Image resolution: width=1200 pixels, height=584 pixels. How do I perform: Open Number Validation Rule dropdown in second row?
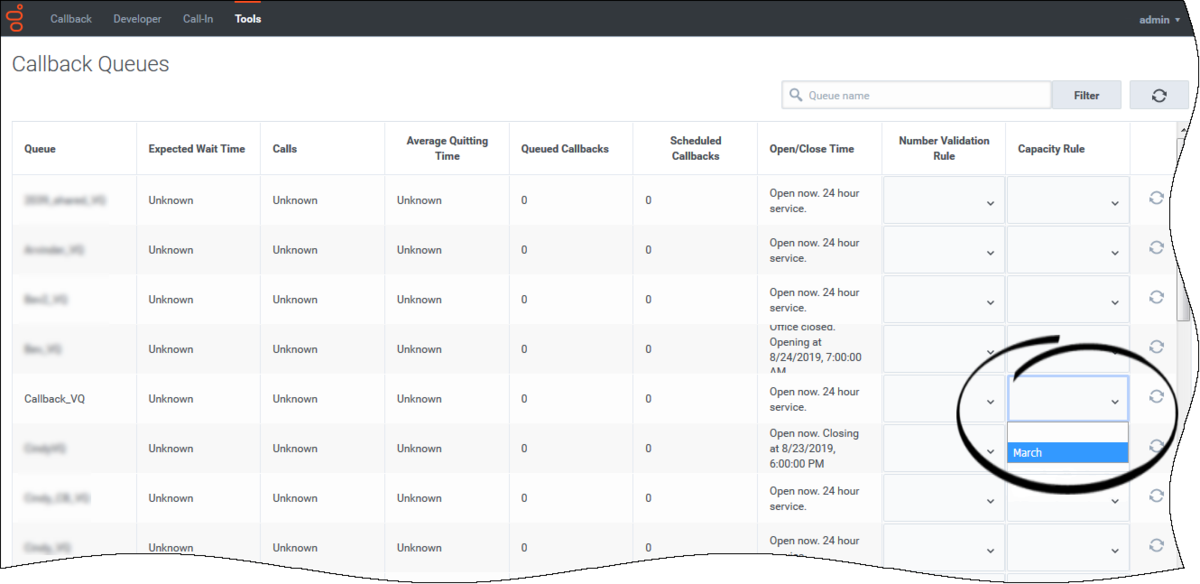coord(943,251)
